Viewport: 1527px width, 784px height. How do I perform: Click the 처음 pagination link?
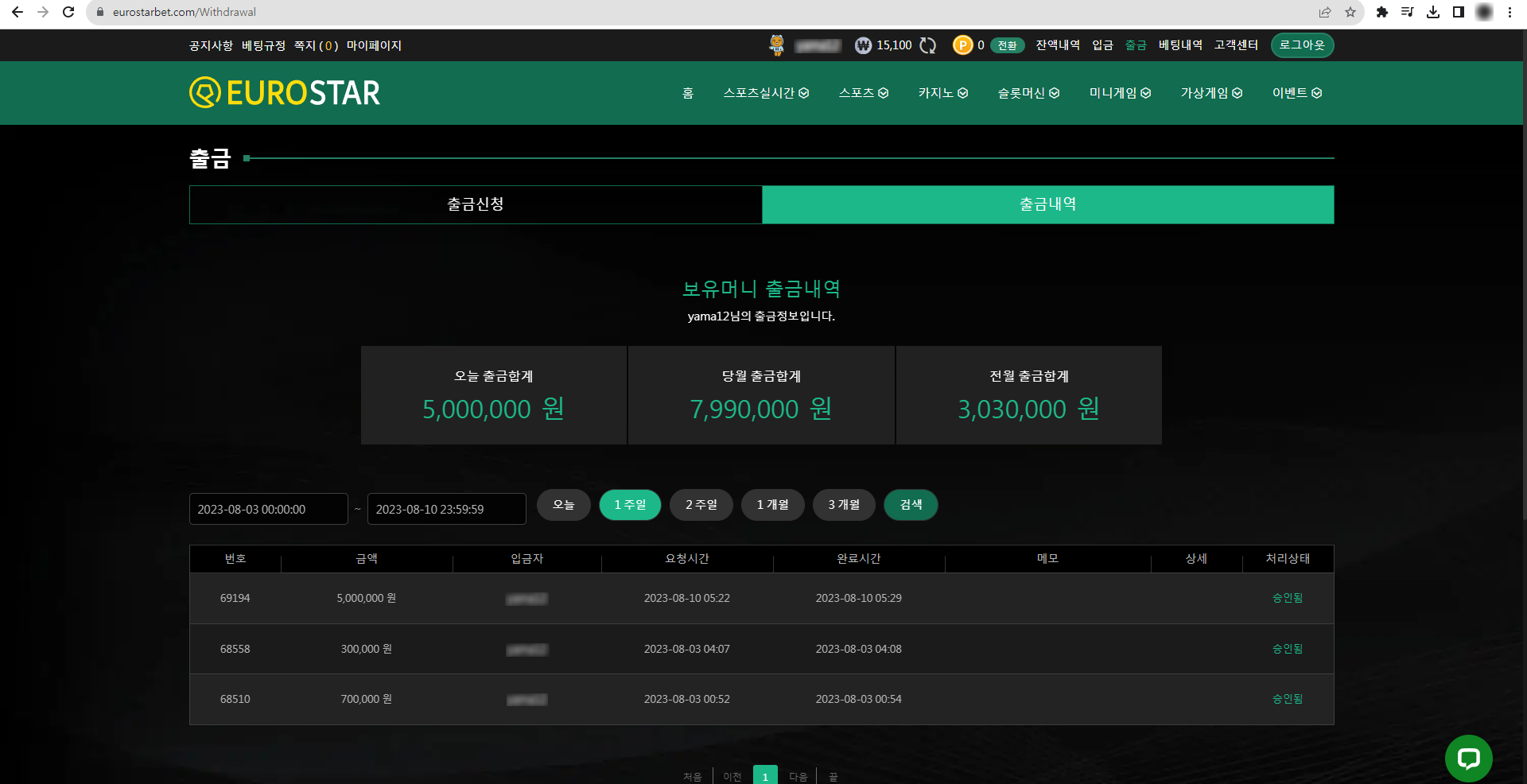(693, 777)
